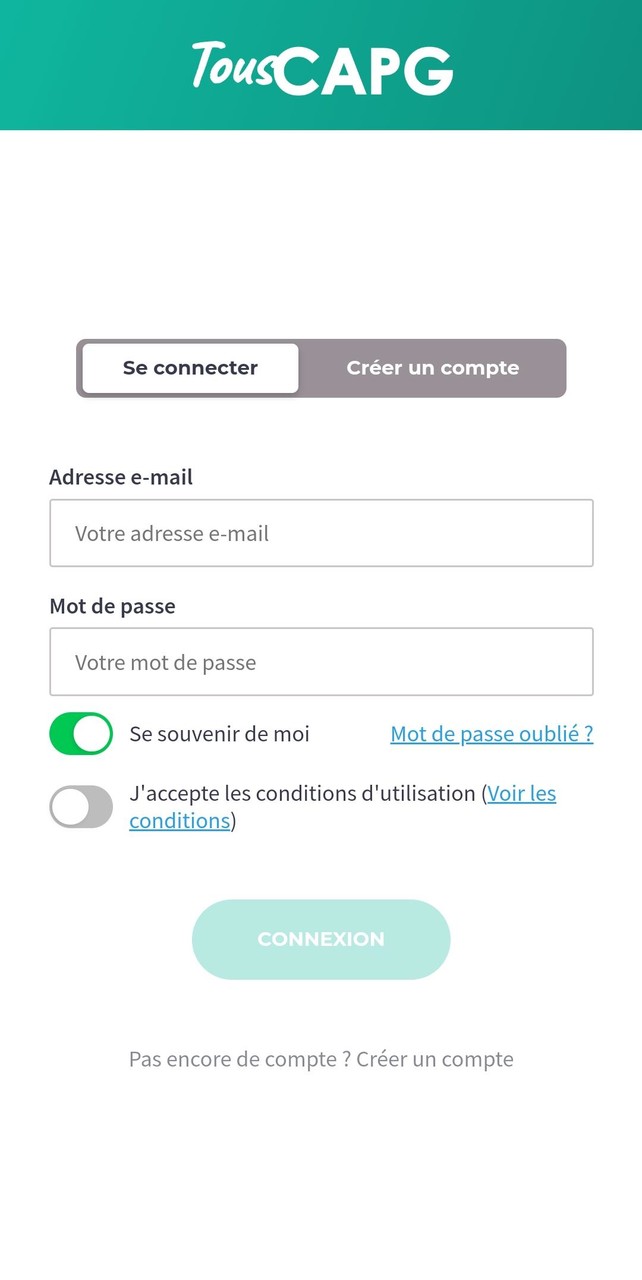The width and height of the screenshot is (642, 1280).
Task: Open the 'Voir les conditions' link
Action: [520, 792]
